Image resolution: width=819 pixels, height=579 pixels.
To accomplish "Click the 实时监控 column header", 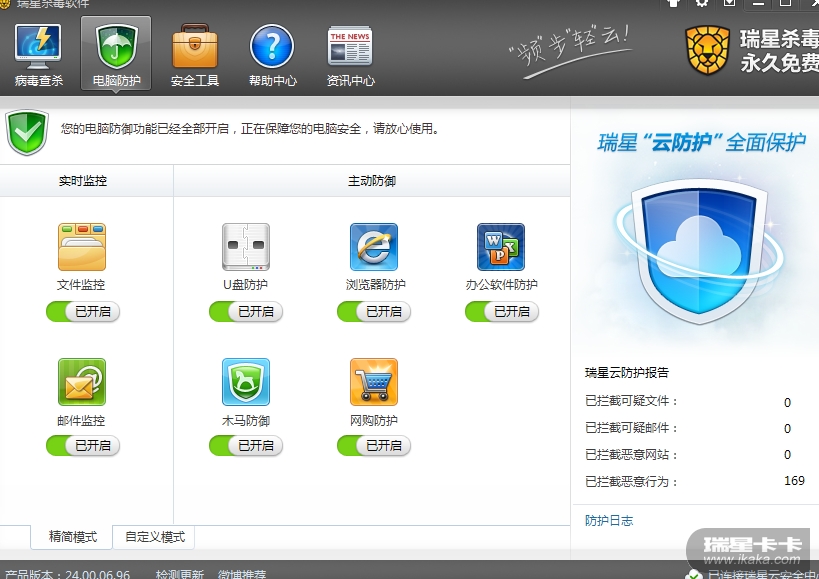I will coord(83,181).
